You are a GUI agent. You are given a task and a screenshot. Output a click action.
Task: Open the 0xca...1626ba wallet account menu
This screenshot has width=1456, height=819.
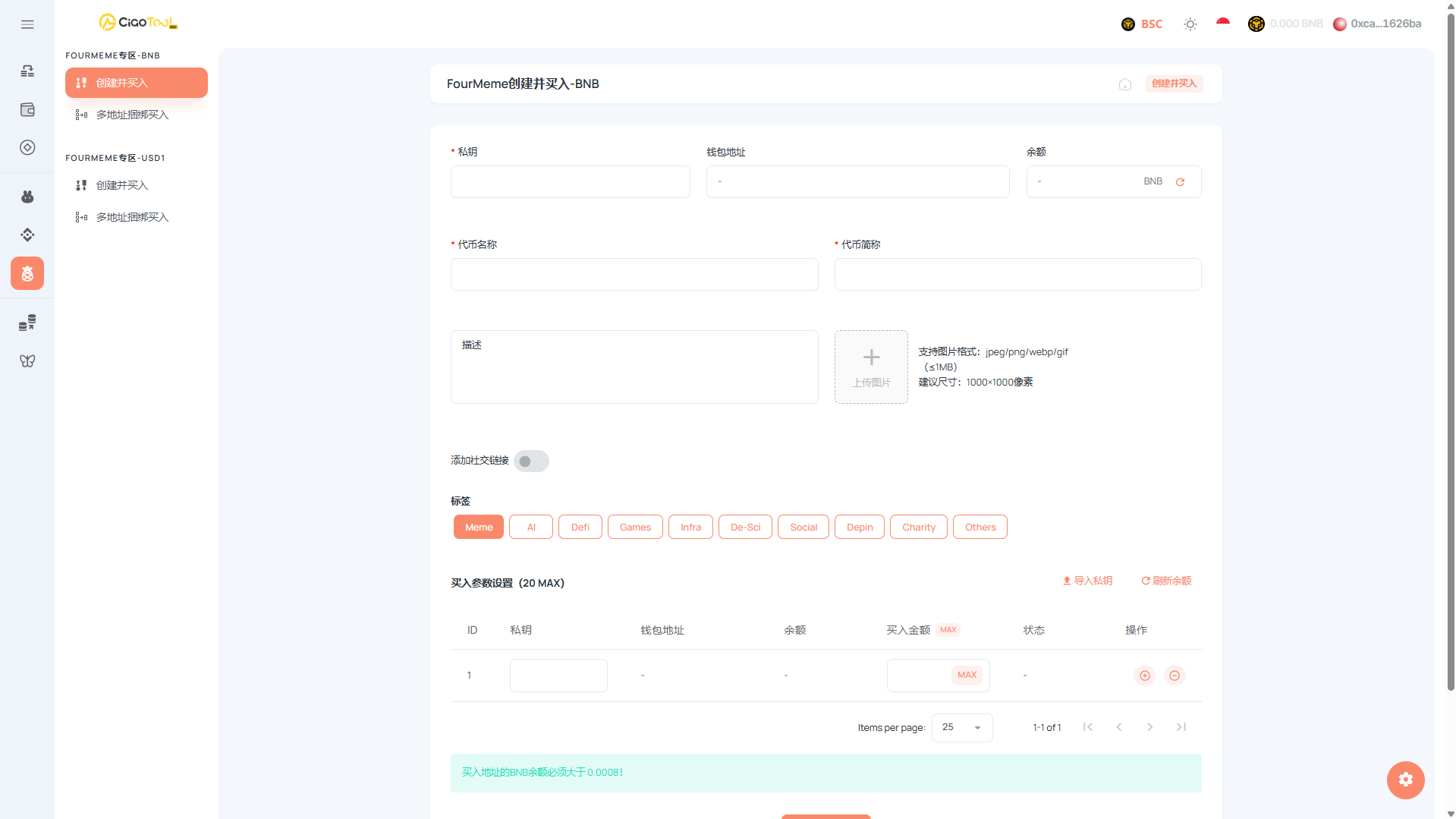click(1377, 24)
